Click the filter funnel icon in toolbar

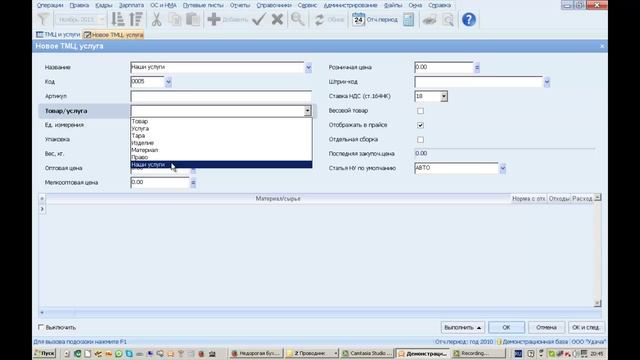tap(43, 19)
